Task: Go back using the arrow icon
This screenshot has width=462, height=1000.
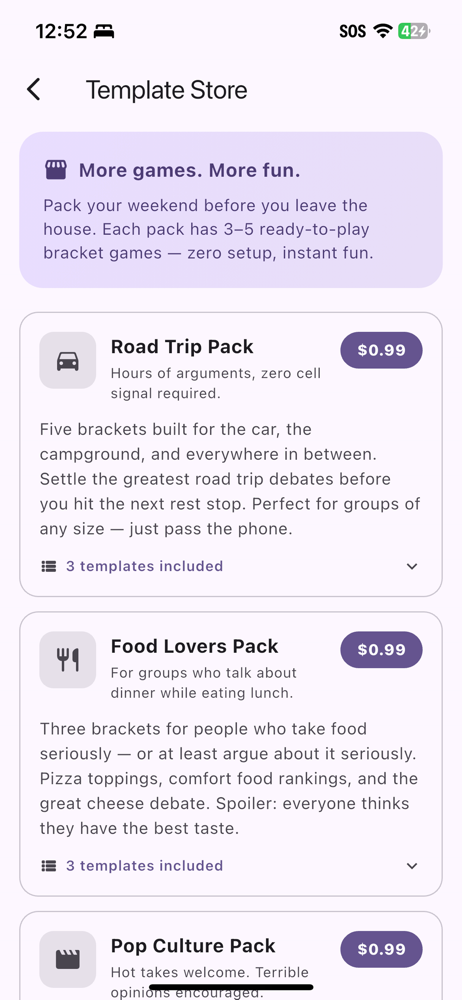Action: pyautogui.click(x=34, y=90)
